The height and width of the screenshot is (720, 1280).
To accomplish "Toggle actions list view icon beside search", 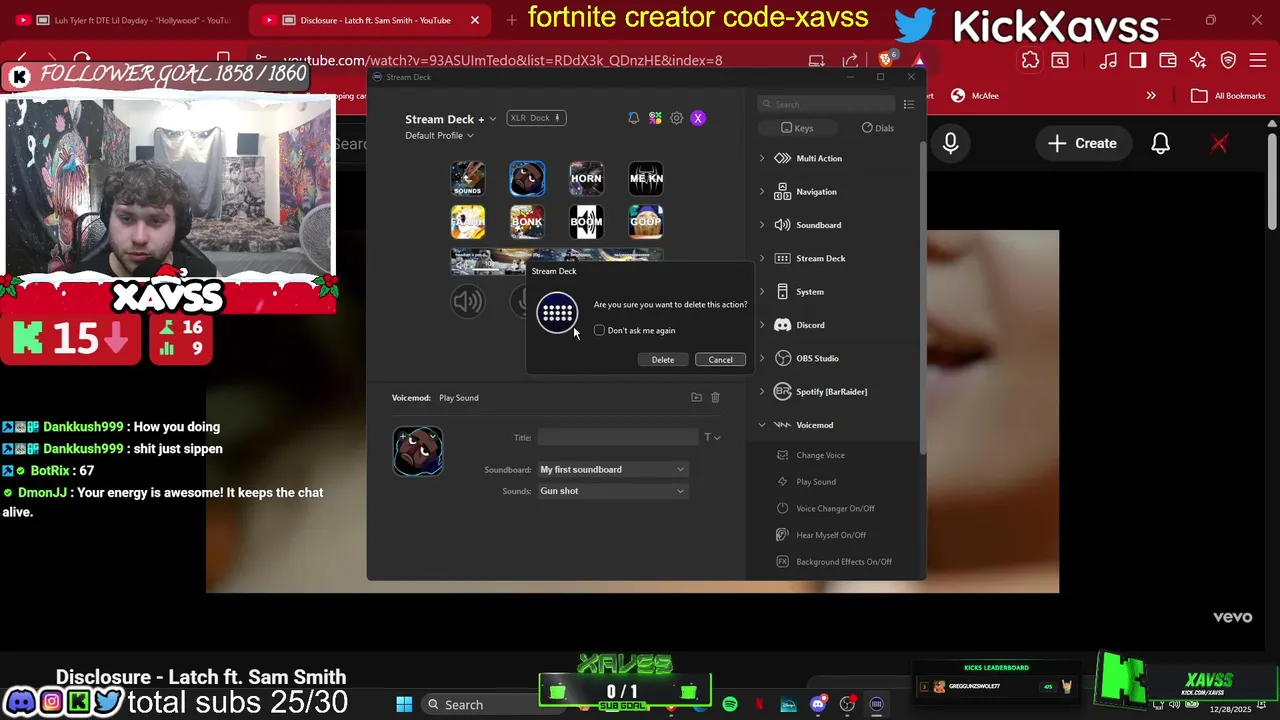I will coord(908,104).
